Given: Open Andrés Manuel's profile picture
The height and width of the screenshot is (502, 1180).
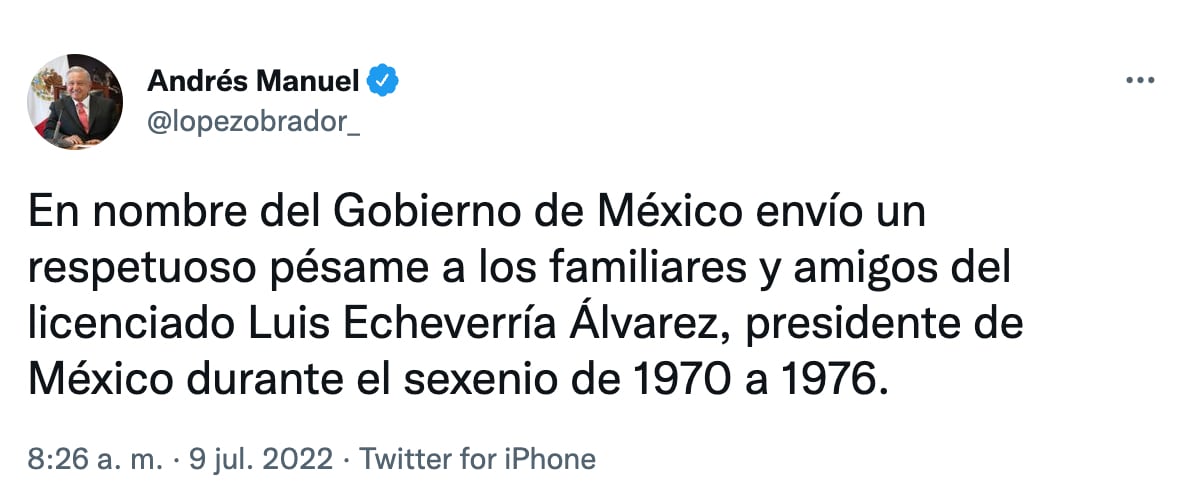Looking at the screenshot, I should pyautogui.click(x=75, y=101).
